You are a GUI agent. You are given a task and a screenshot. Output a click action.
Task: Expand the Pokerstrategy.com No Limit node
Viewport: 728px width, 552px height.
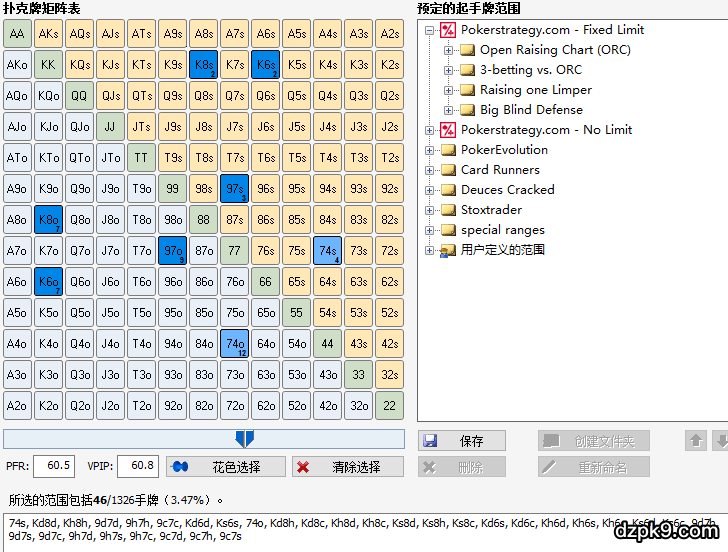click(429, 130)
